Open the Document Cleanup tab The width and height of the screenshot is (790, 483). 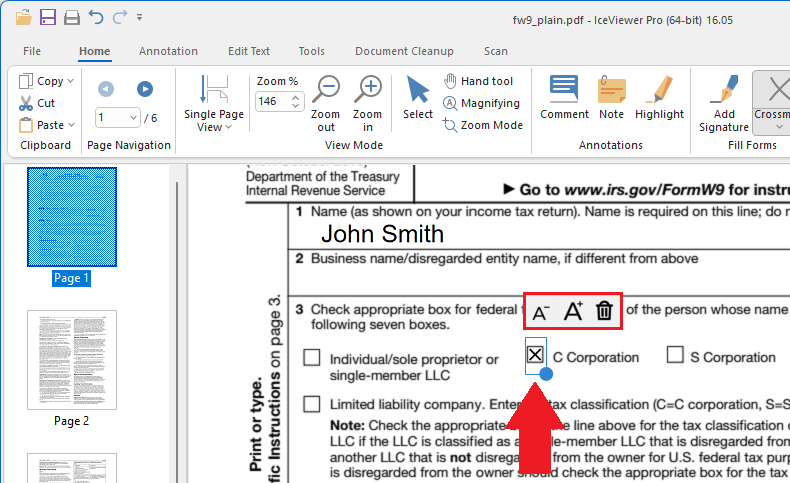404,51
